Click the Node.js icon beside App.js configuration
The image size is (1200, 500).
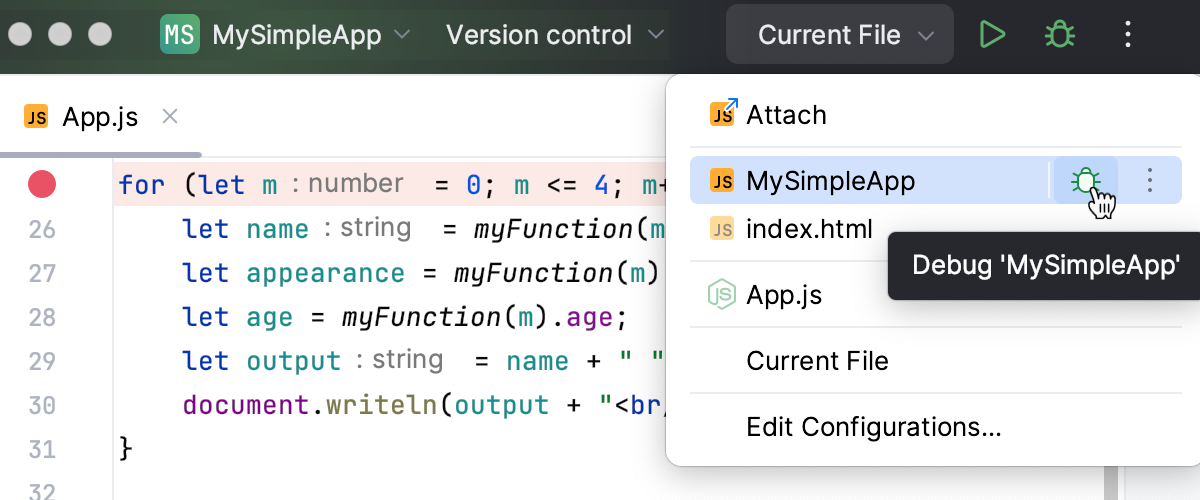click(722, 295)
